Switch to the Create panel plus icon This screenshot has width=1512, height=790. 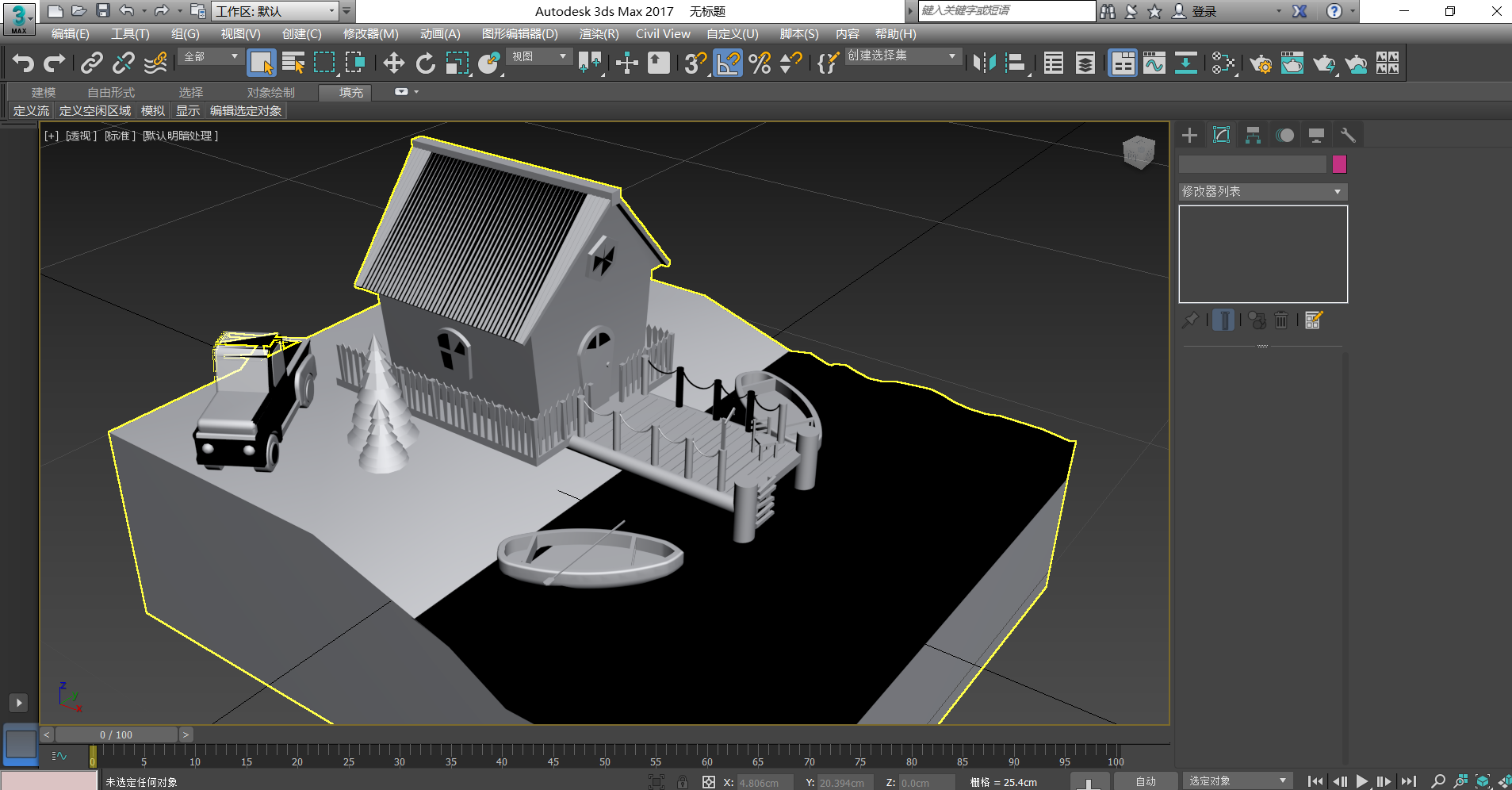[x=1189, y=134]
